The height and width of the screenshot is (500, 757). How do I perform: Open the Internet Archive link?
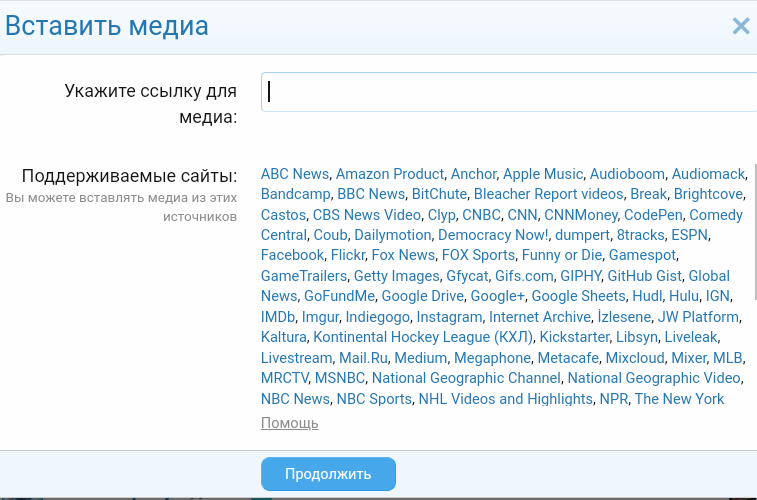coord(540,317)
